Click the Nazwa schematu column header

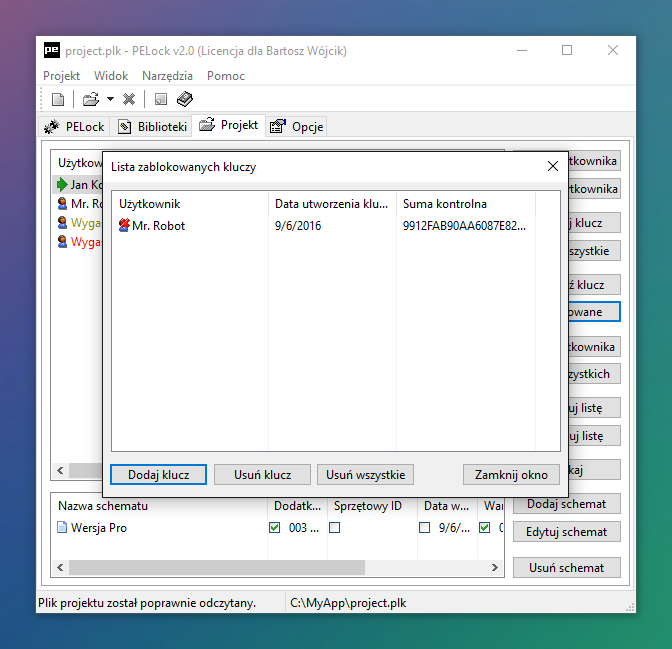[159, 506]
